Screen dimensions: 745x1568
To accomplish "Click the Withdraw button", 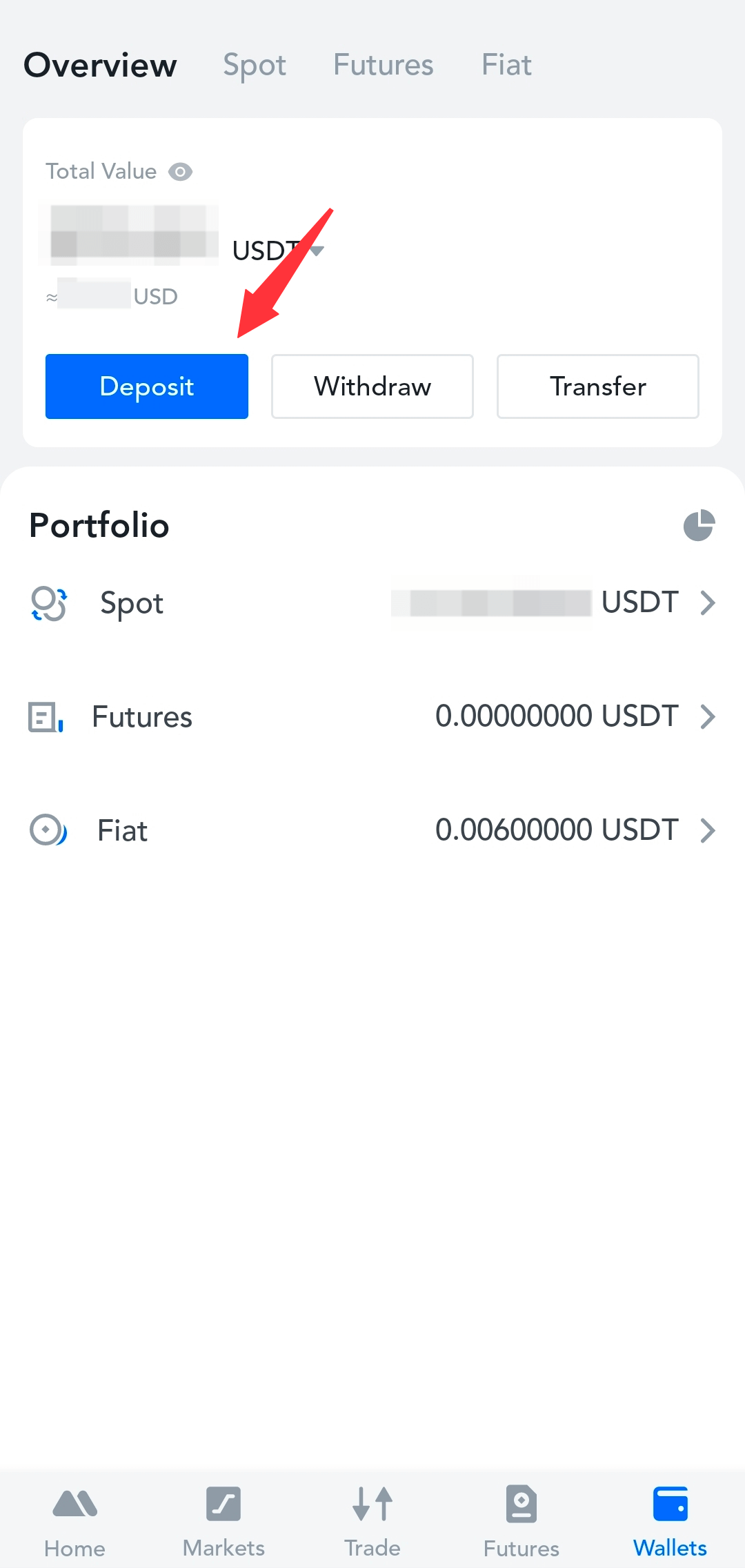I will (x=372, y=386).
